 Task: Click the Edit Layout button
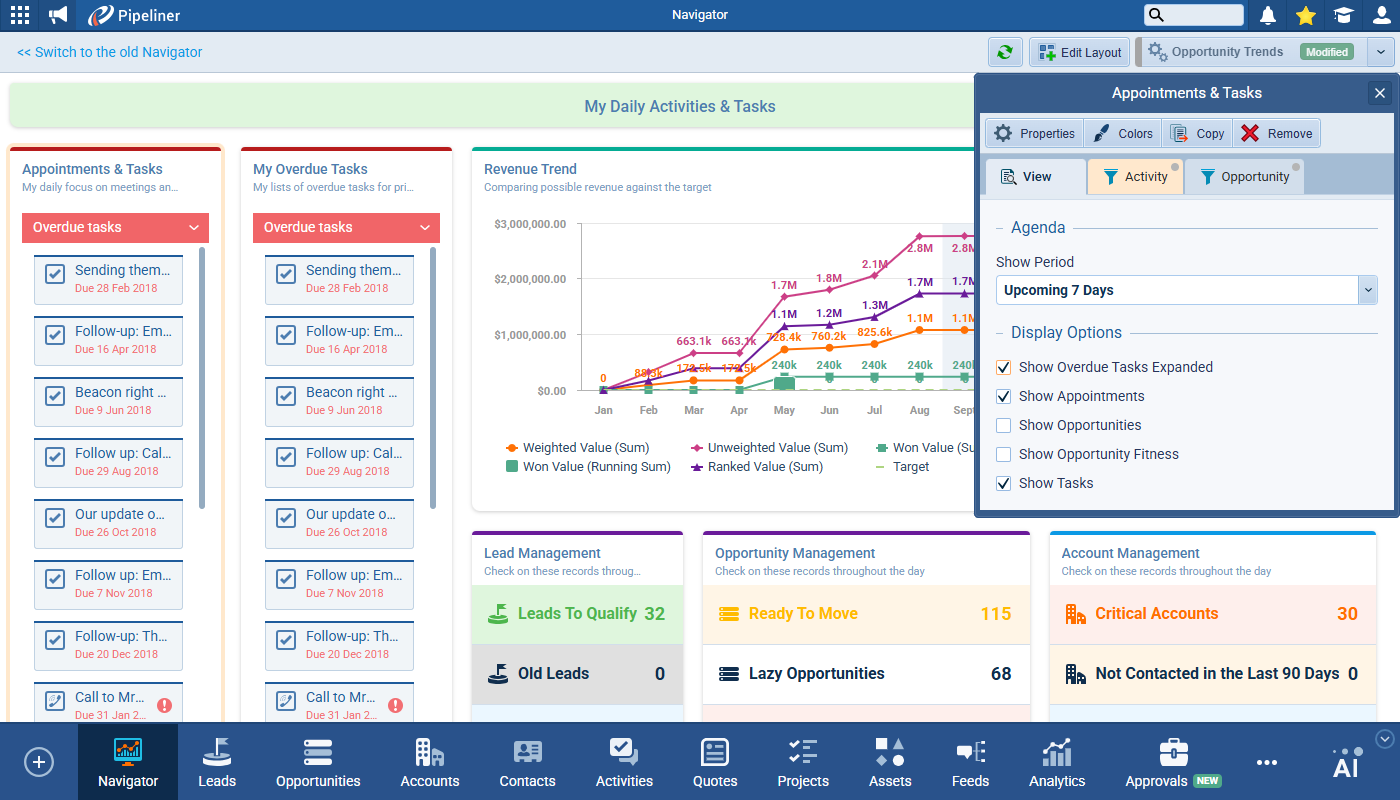1079,52
